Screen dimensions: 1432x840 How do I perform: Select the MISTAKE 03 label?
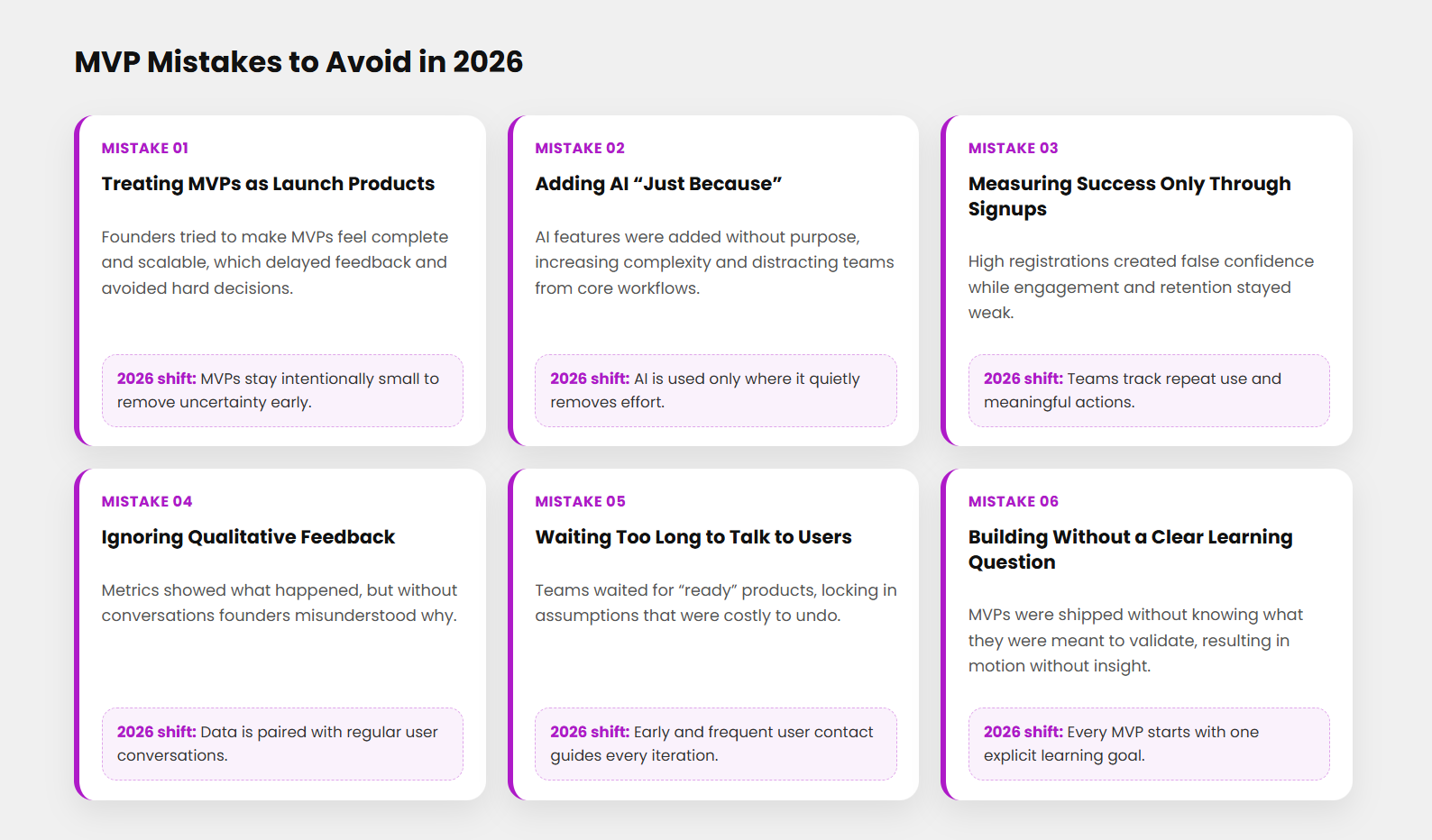click(x=1013, y=149)
